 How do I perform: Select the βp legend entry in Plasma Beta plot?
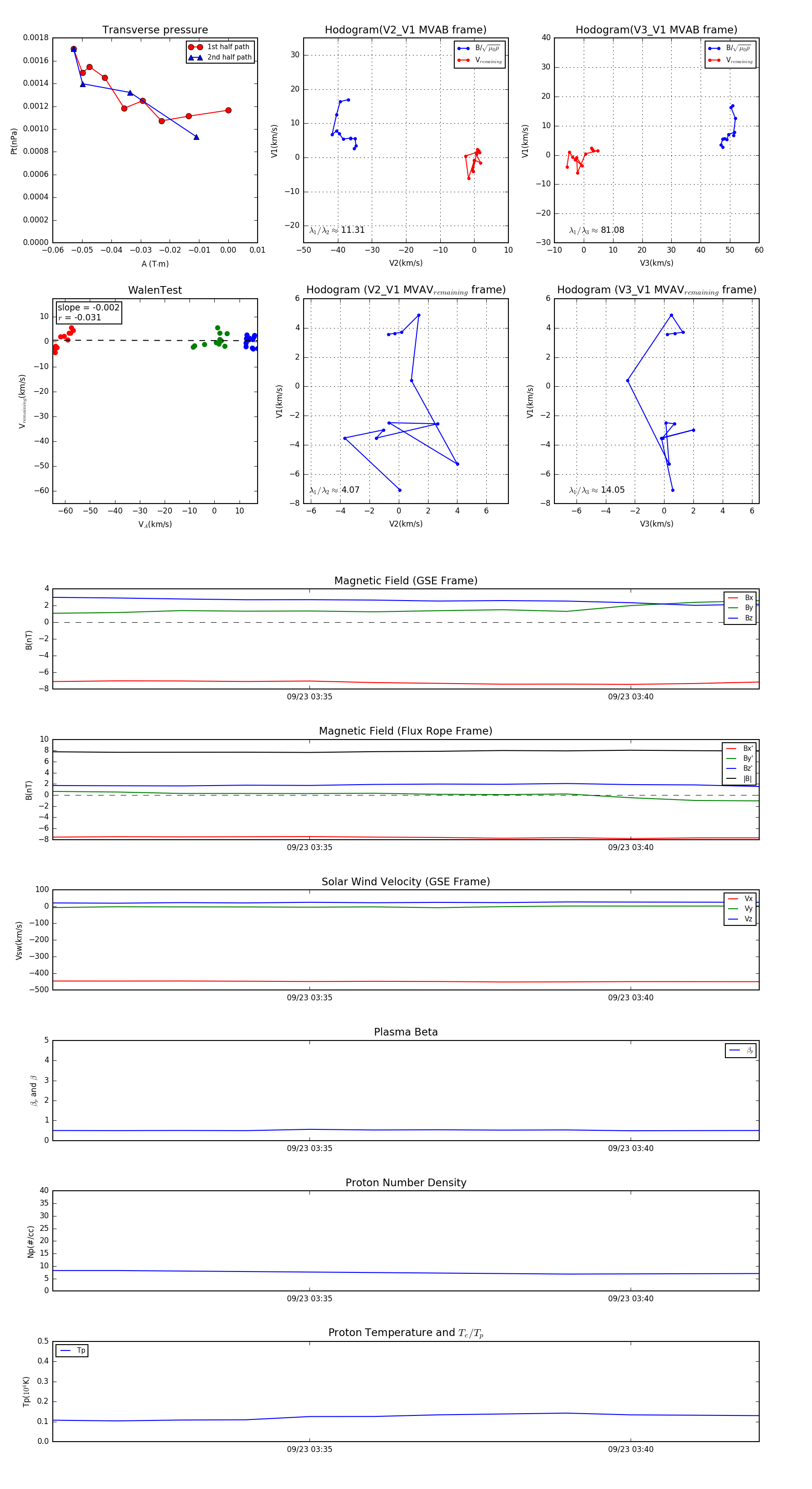742,1050
